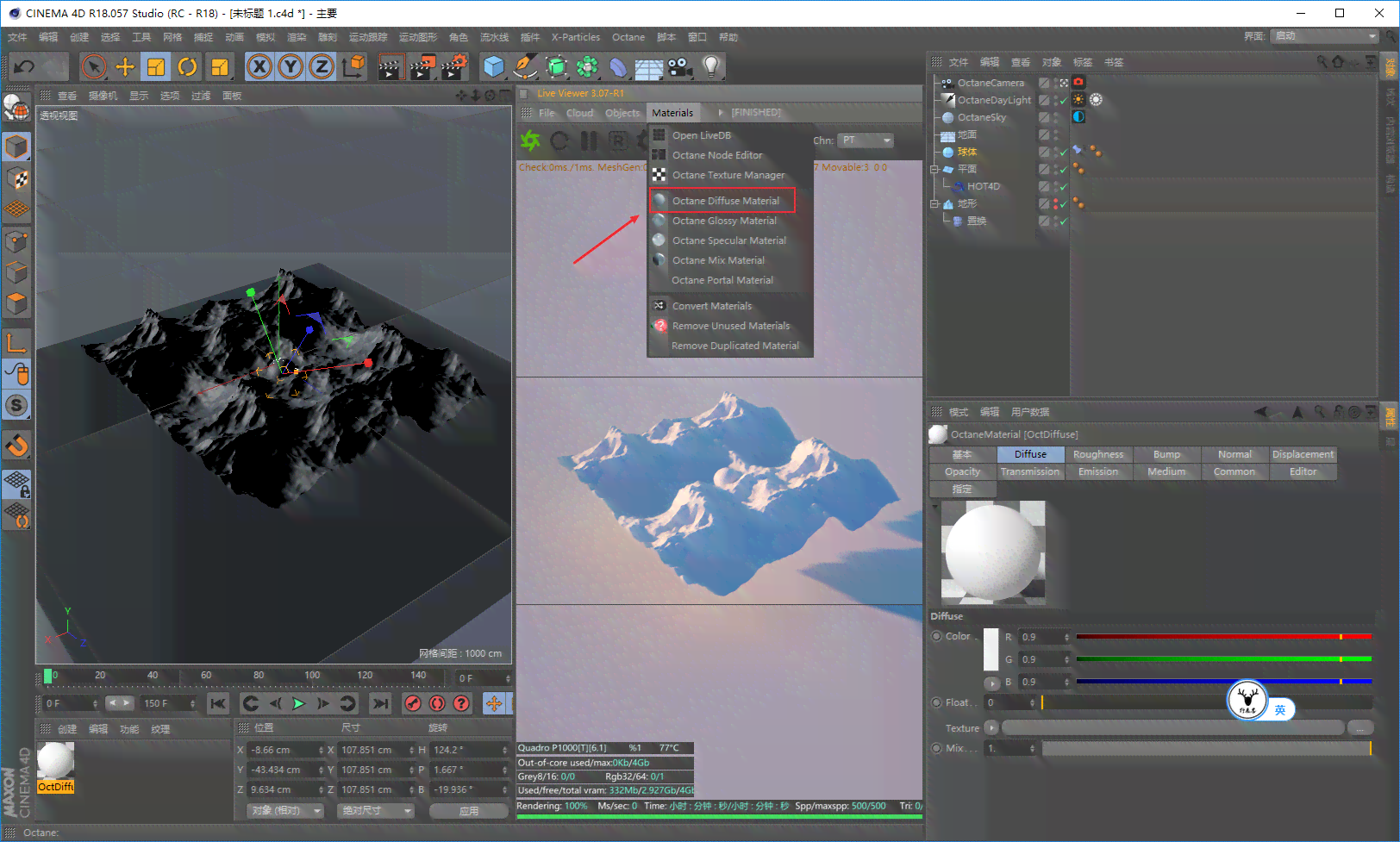Select texture mode checkered cube icon

[16, 178]
